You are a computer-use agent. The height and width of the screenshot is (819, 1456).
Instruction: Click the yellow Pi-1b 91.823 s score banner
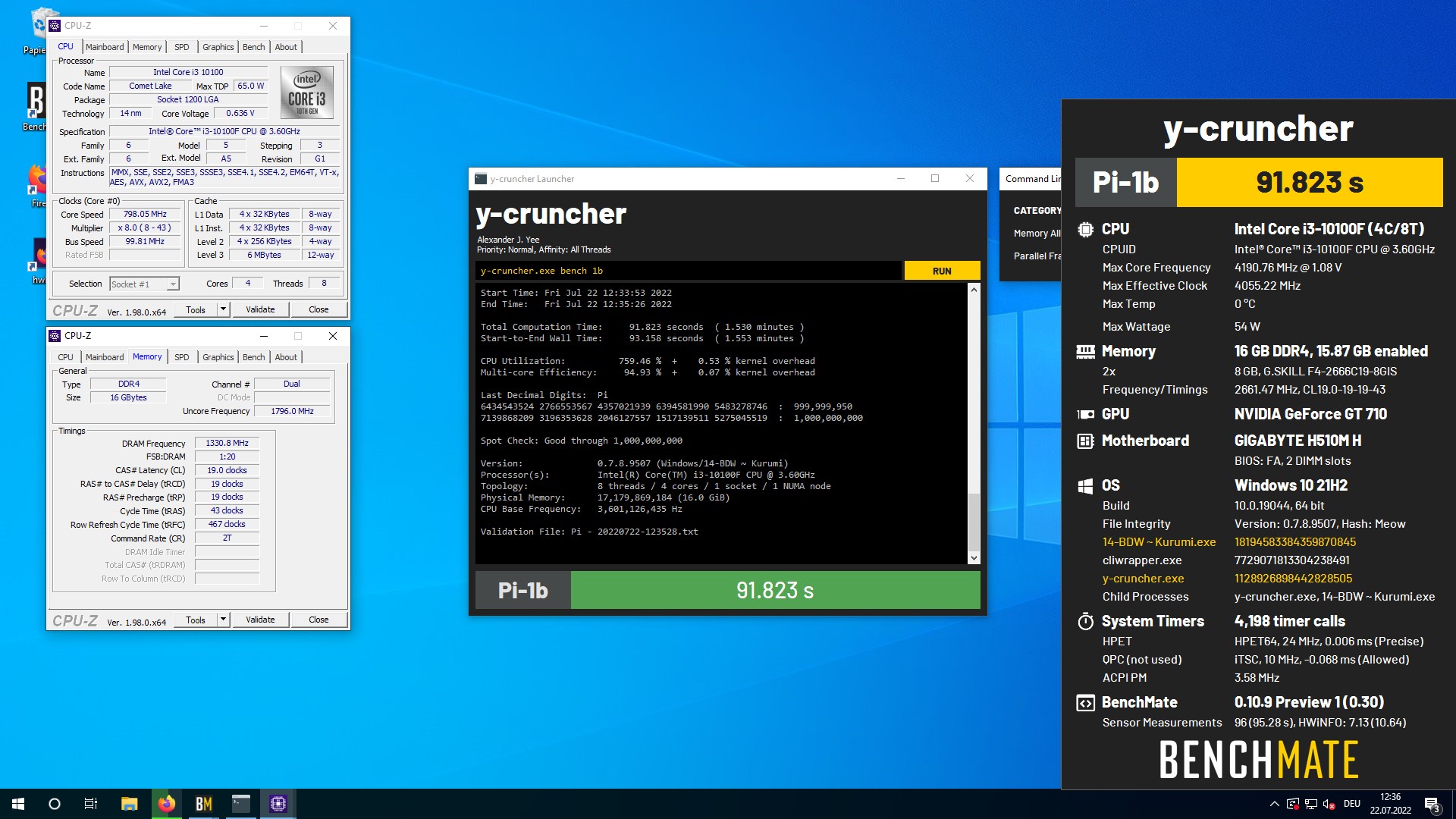(x=1259, y=182)
